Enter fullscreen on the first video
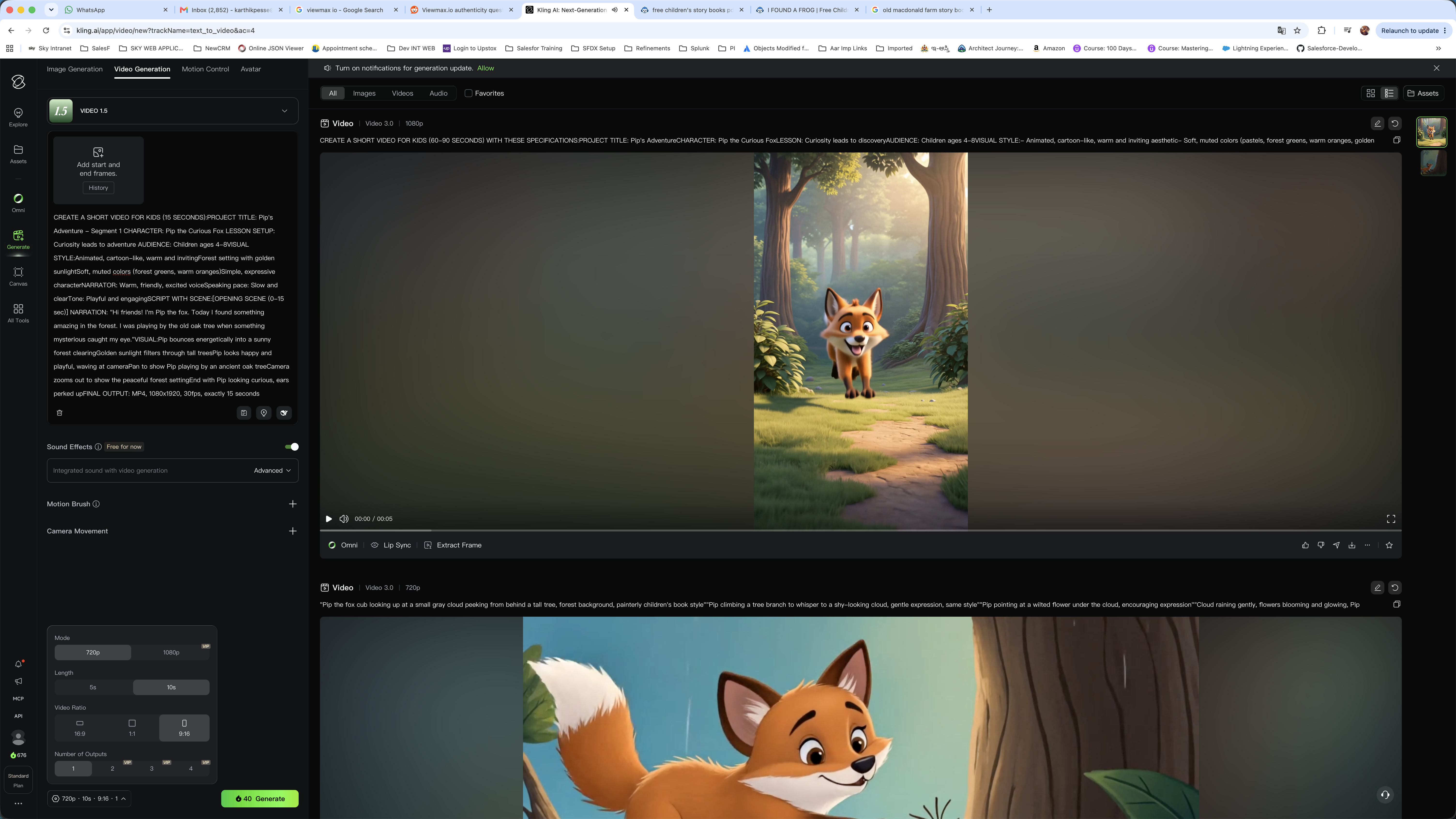 coord(1391,519)
